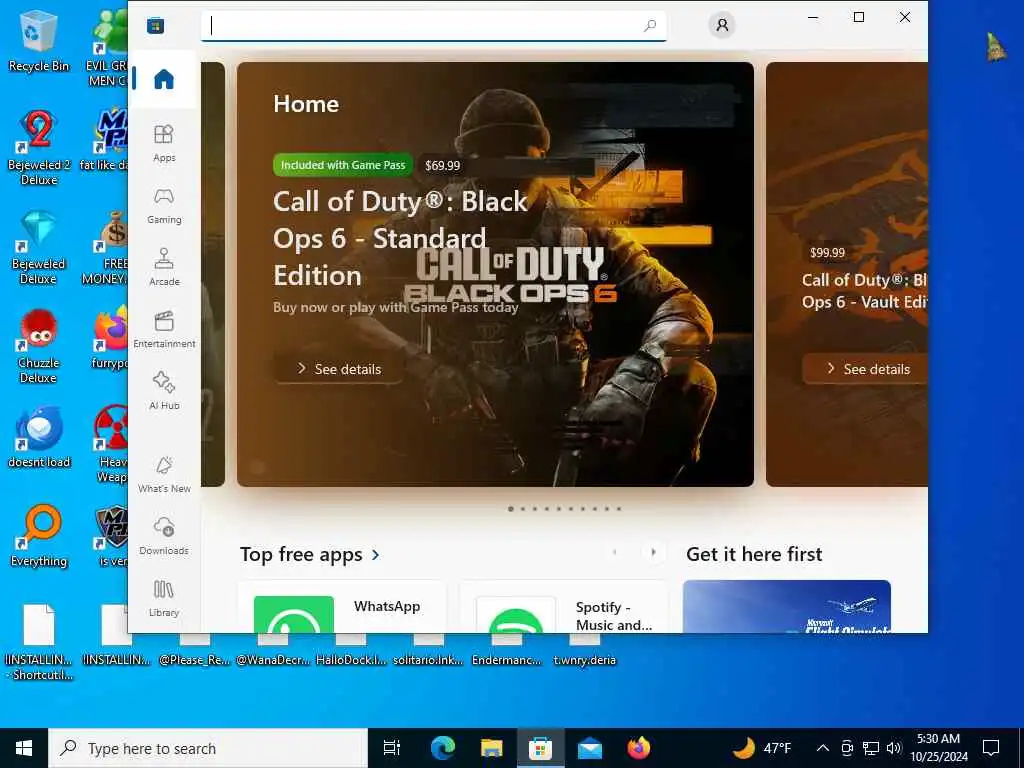Viewport: 1024px width, 768px height.
Task: Select the Chuzzle Deluxe desktop icon
Action: pyautogui.click(x=39, y=347)
